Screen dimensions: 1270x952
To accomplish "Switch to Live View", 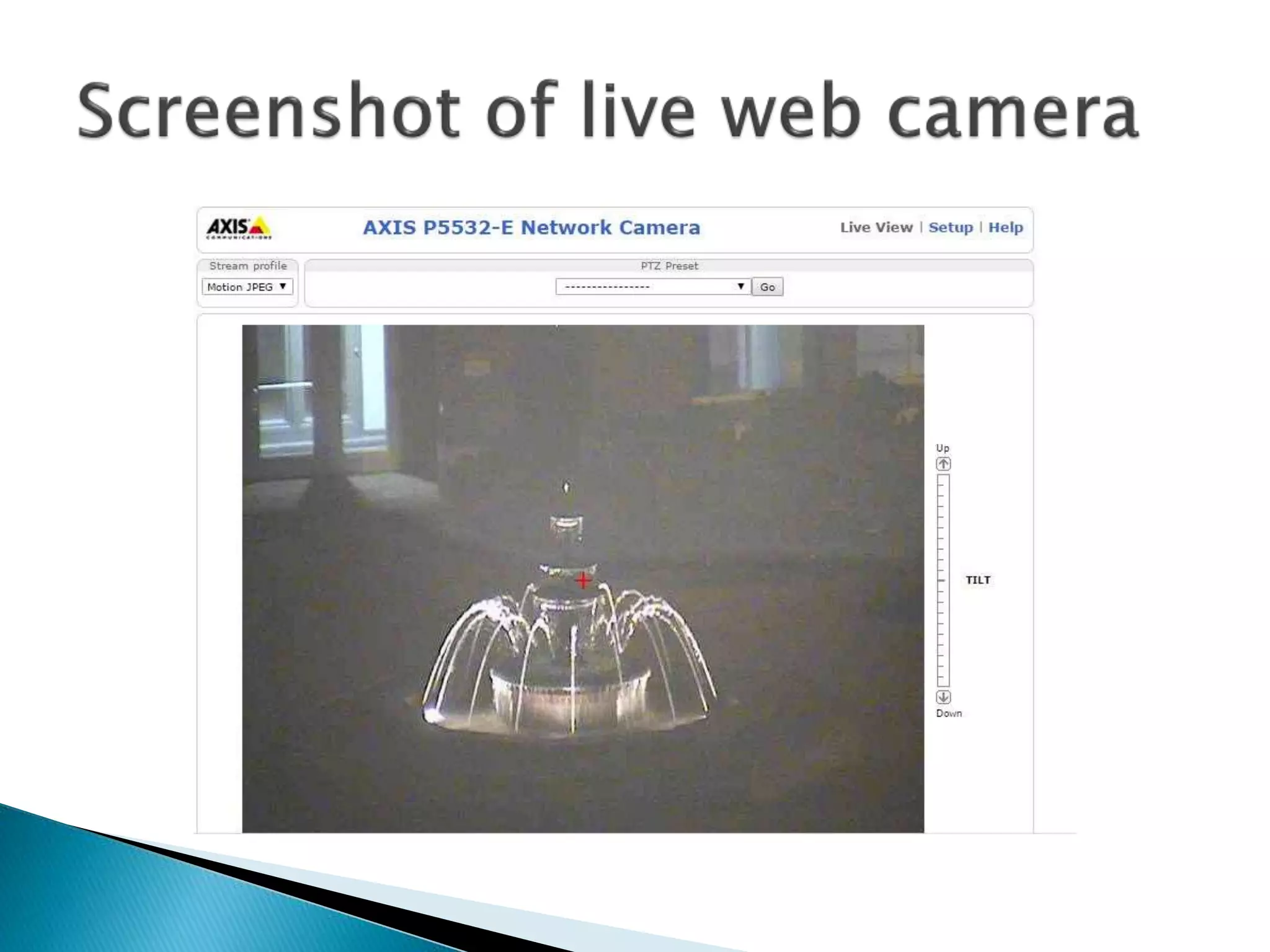I will (876, 227).
